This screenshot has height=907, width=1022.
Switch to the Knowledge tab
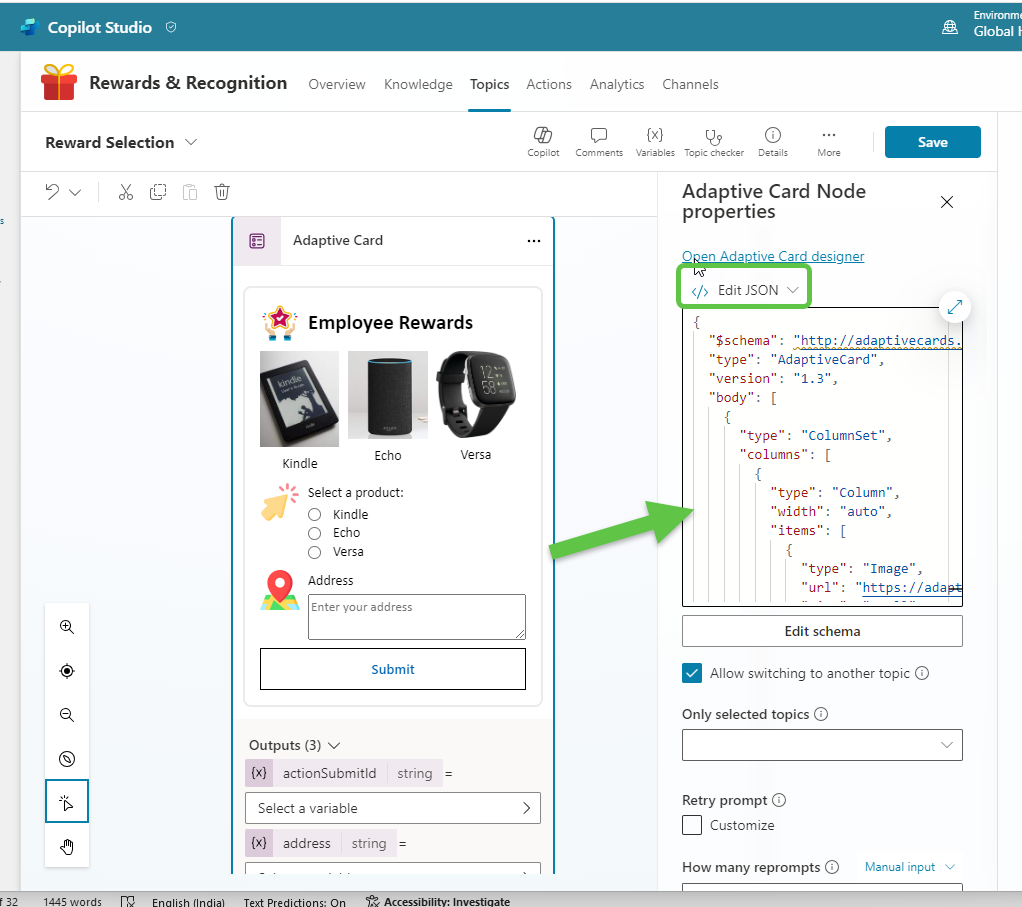[x=418, y=84]
